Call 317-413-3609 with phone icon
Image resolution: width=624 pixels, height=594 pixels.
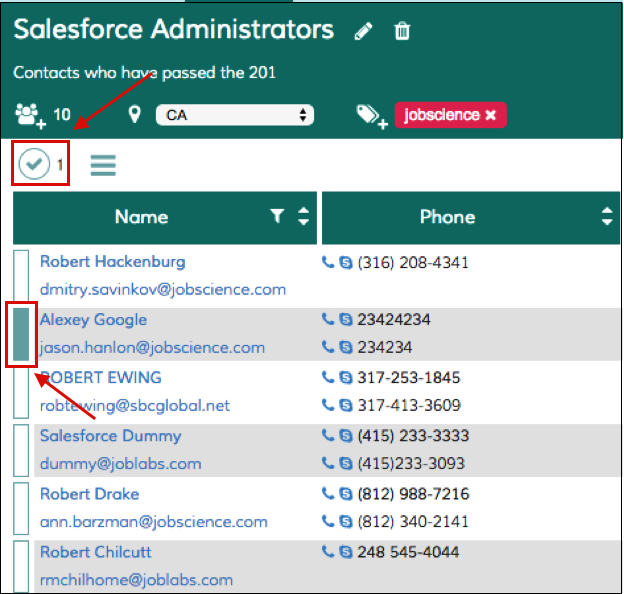[x=328, y=405]
